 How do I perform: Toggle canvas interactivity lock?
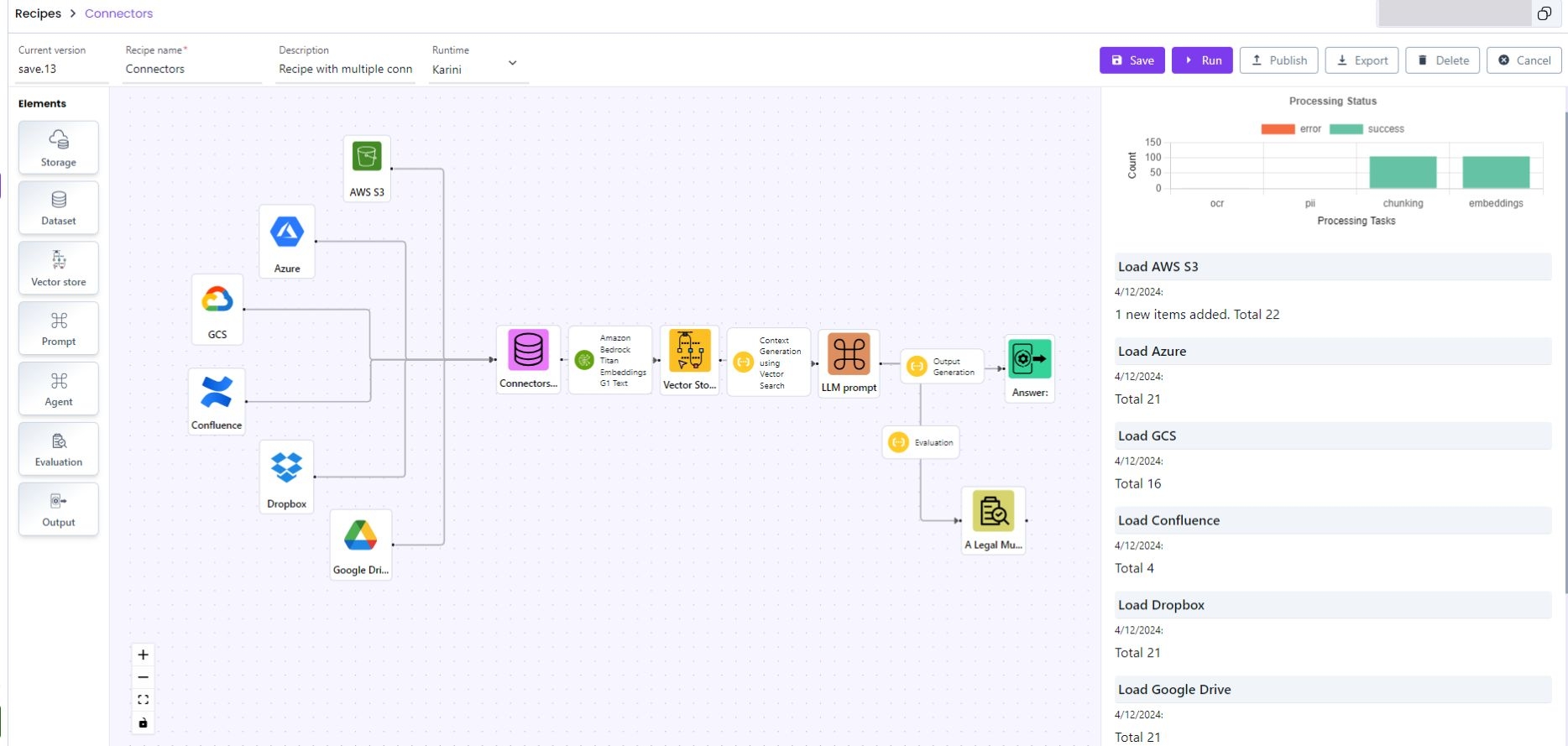[144, 723]
